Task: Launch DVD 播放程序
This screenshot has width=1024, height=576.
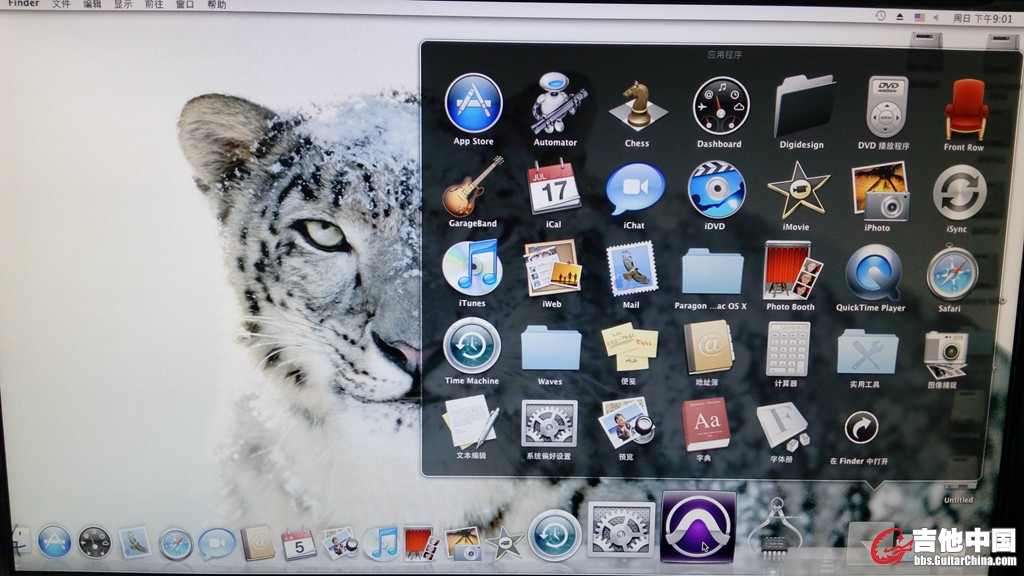Action: pos(887,106)
